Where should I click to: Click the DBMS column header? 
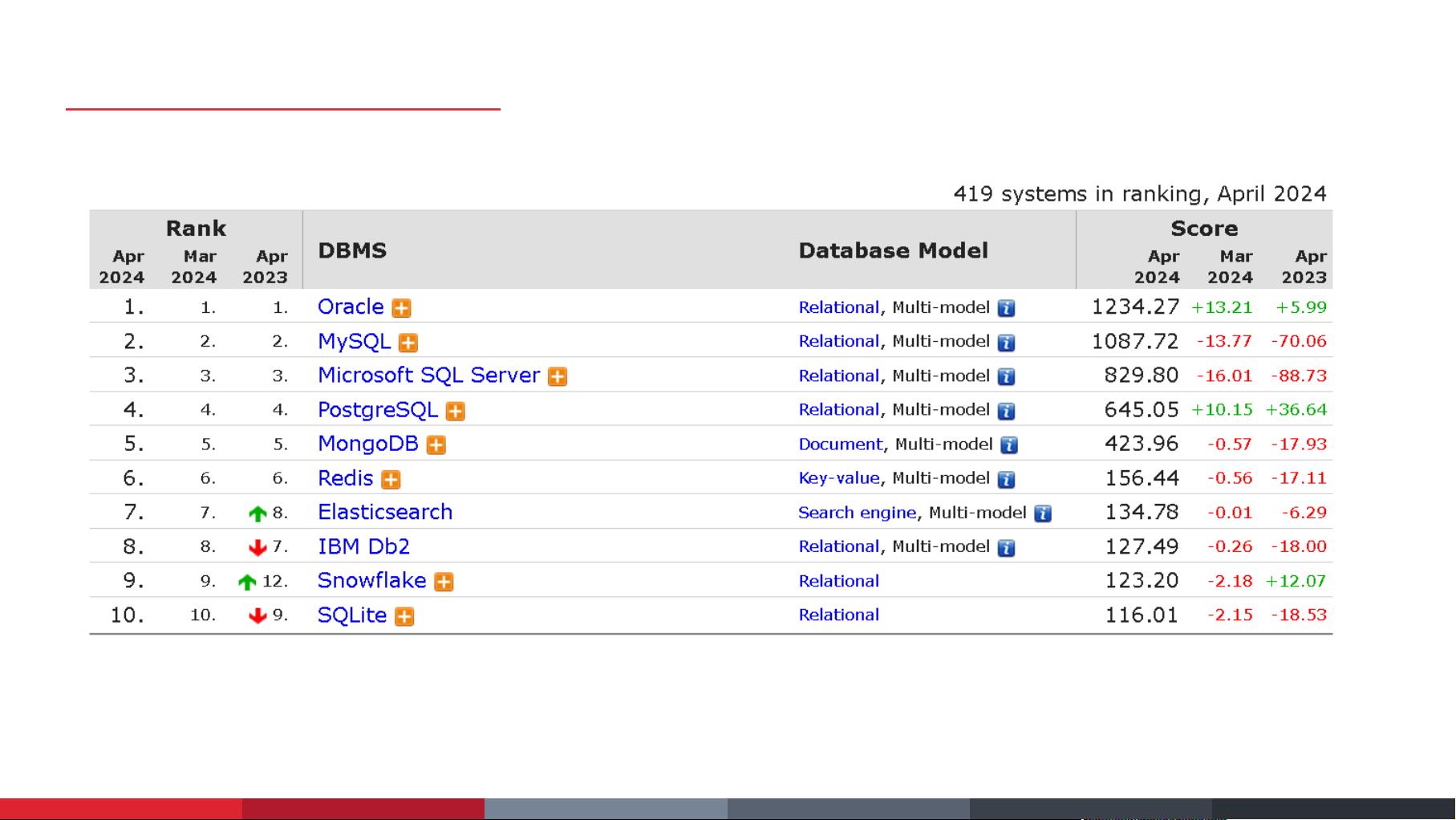click(352, 250)
